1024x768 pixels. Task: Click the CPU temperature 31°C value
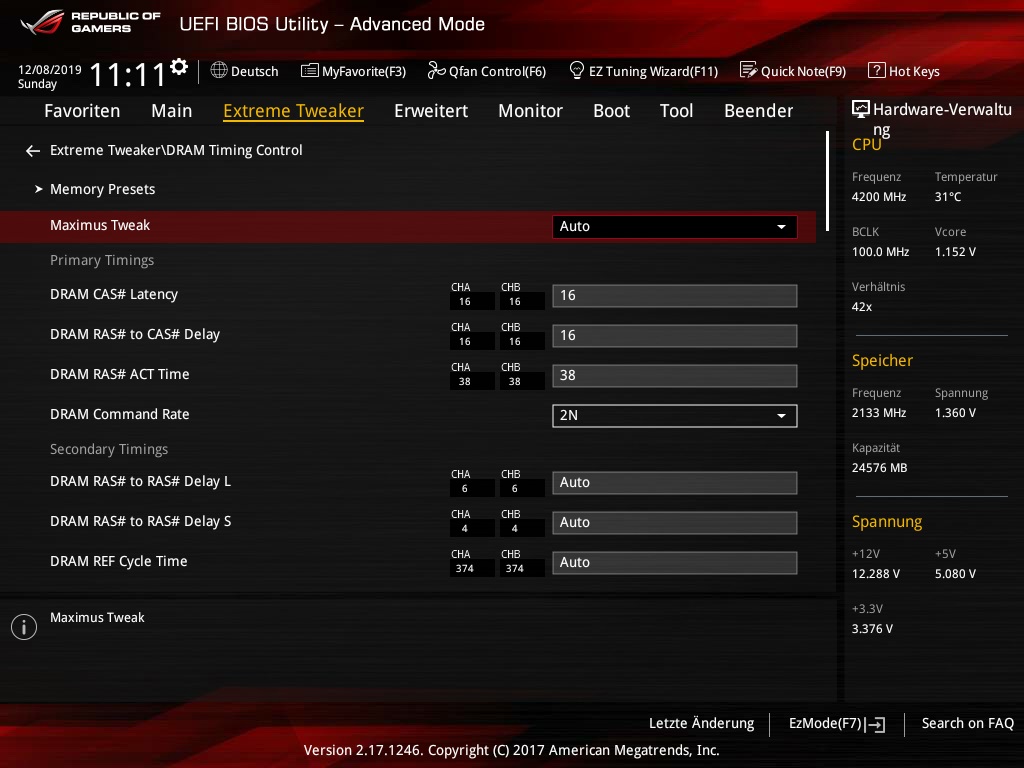click(x=948, y=197)
